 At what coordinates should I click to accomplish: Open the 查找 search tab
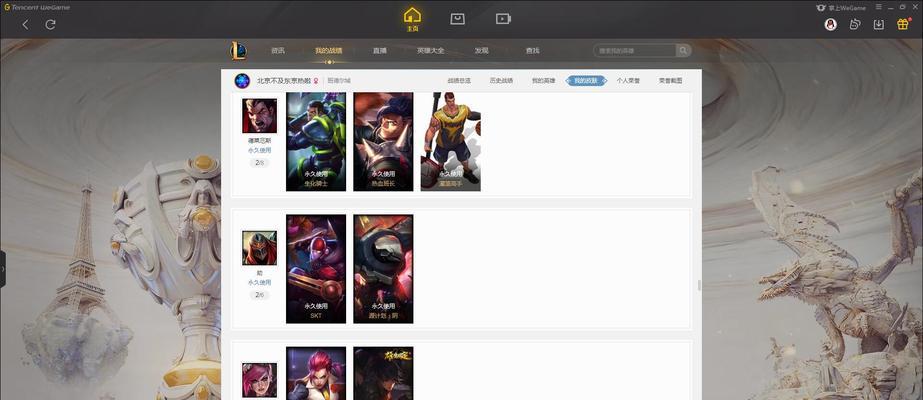[x=532, y=51]
